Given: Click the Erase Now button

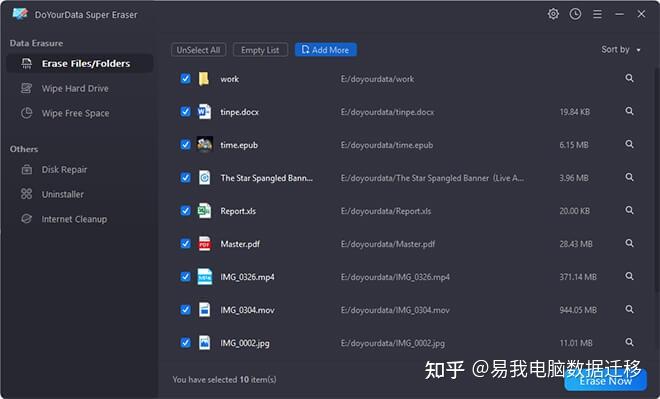Looking at the screenshot, I should click(605, 380).
